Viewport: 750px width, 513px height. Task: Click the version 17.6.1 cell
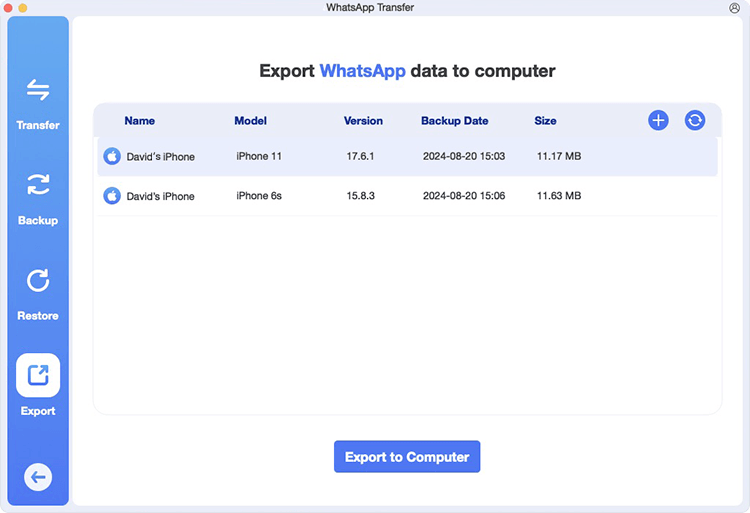pos(360,156)
